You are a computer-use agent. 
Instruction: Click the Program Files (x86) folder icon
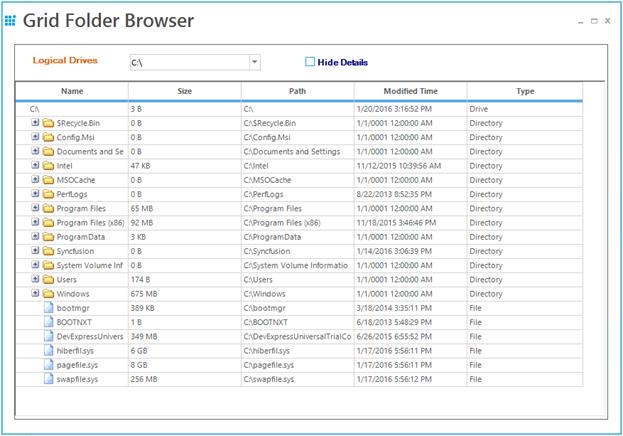tap(48, 223)
